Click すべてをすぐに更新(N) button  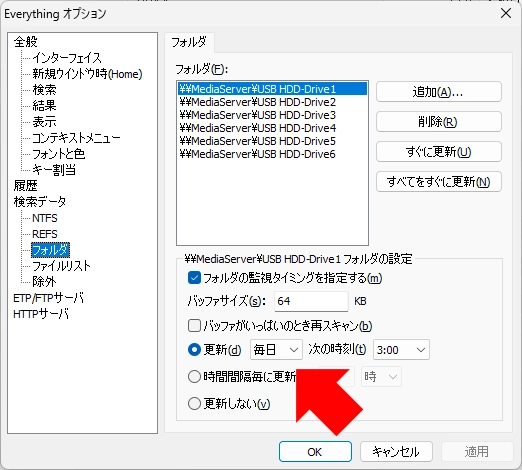point(439,182)
